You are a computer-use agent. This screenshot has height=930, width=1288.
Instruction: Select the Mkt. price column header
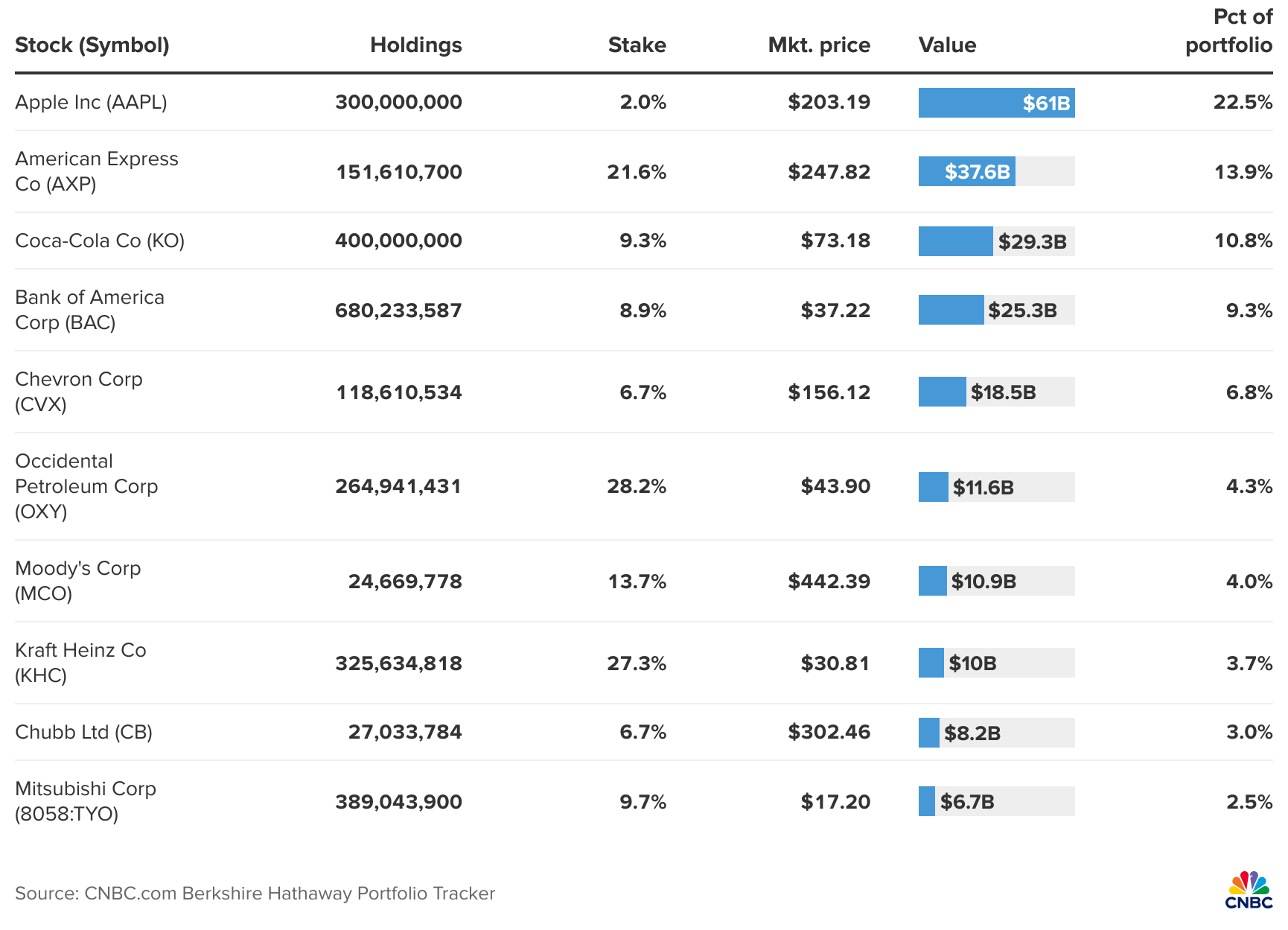[x=819, y=45]
